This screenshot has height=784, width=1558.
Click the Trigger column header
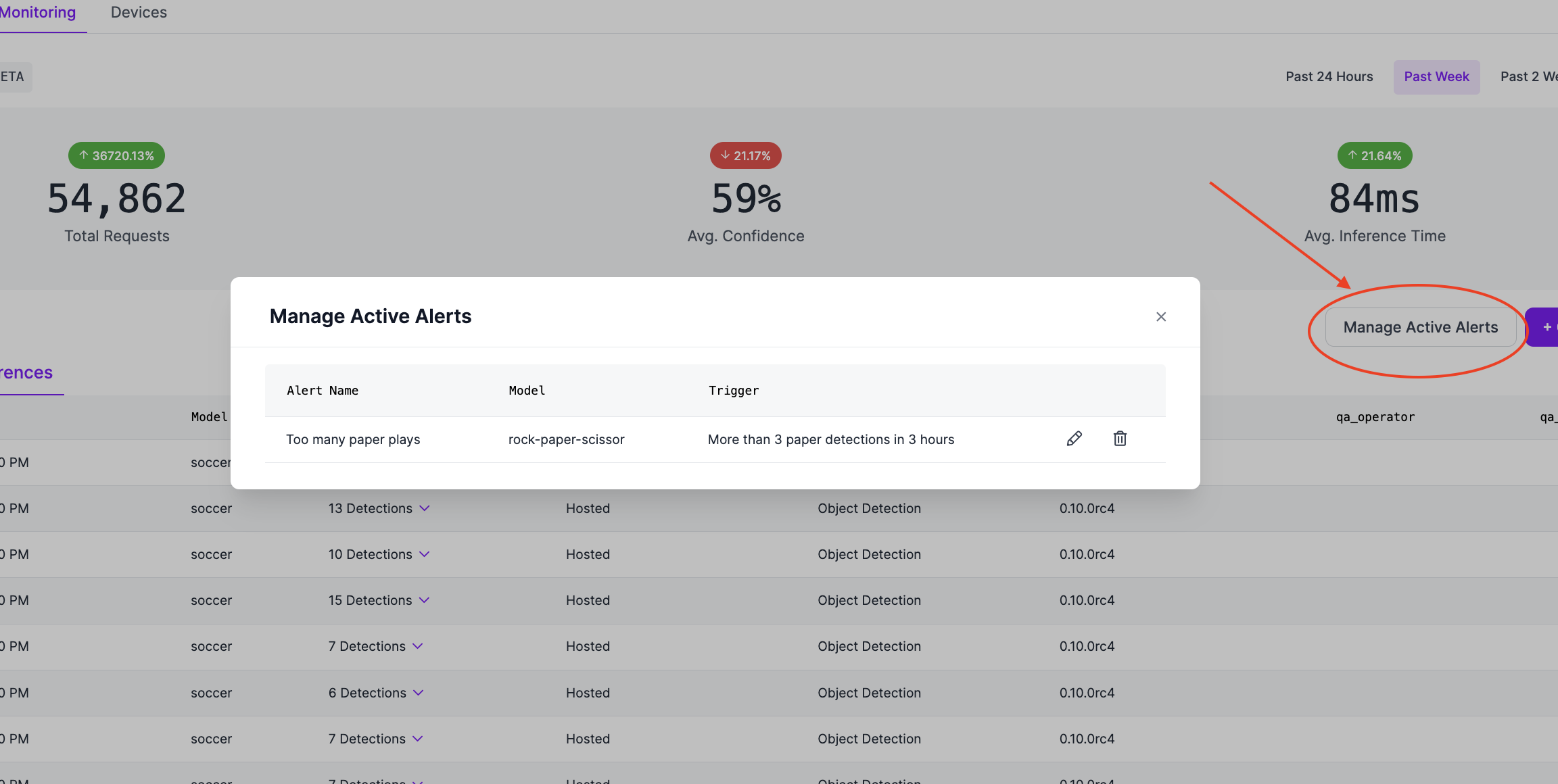(x=734, y=391)
